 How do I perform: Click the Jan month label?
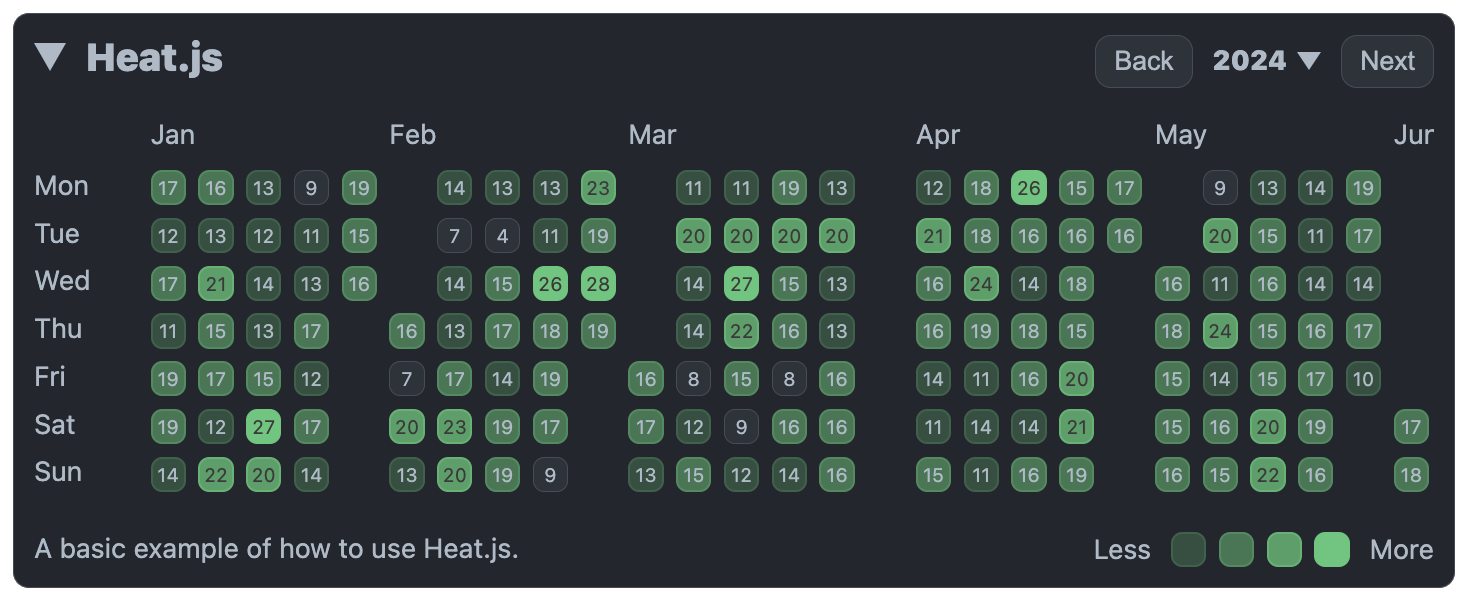click(x=172, y=134)
